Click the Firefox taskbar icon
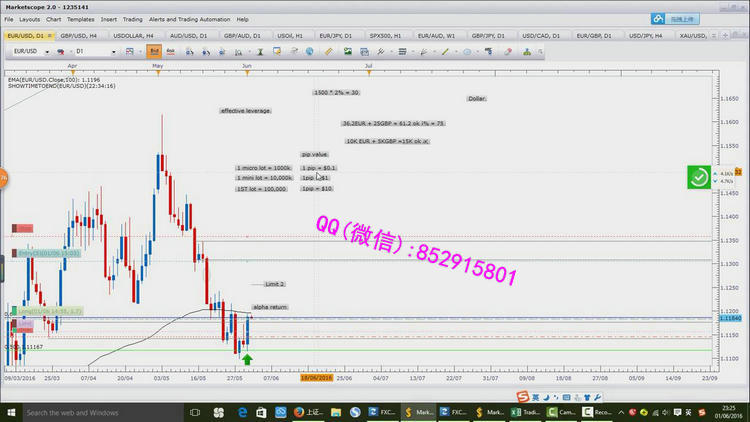 tap(298, 412)
